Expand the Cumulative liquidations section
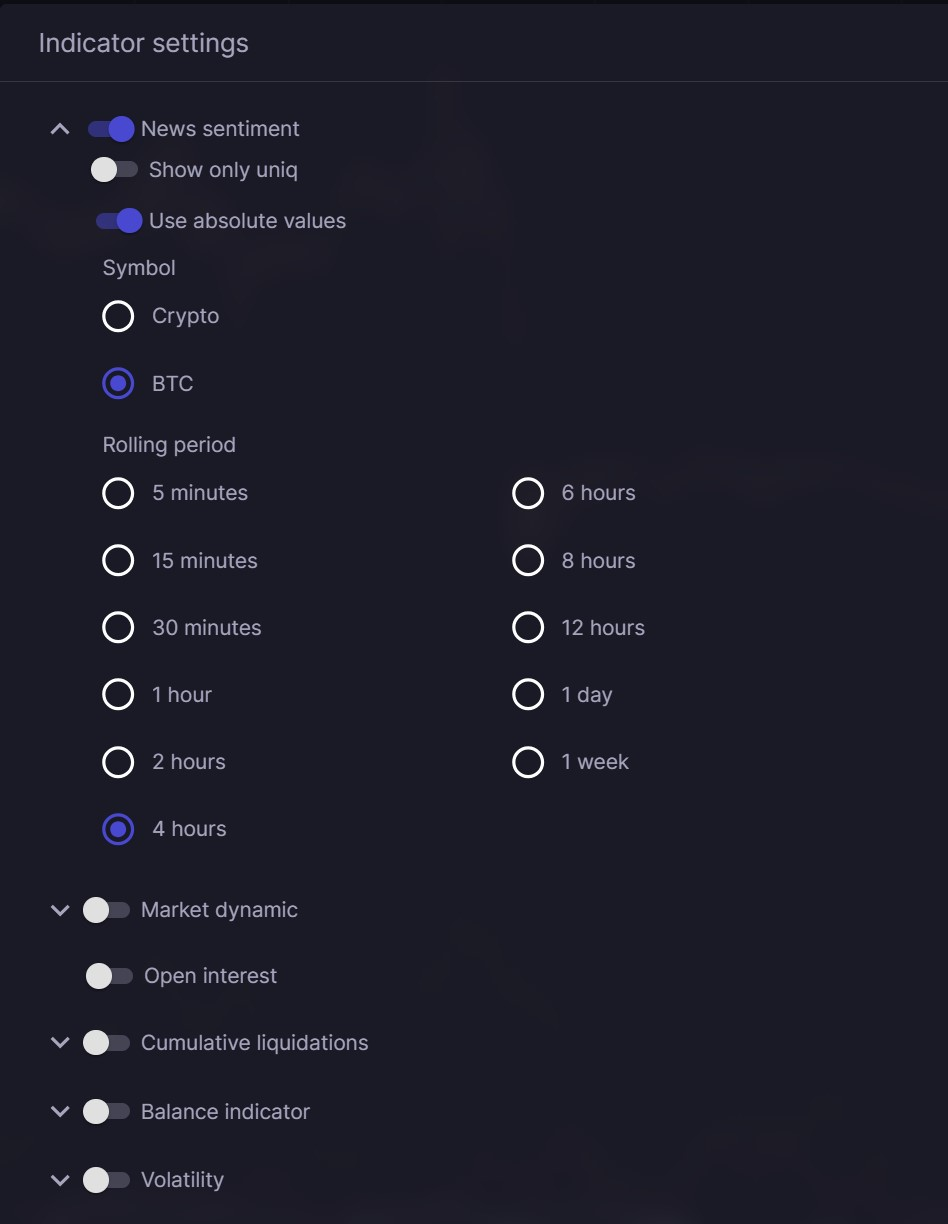This screenshot has width=948, height=1224. (x=60, y=1043)
